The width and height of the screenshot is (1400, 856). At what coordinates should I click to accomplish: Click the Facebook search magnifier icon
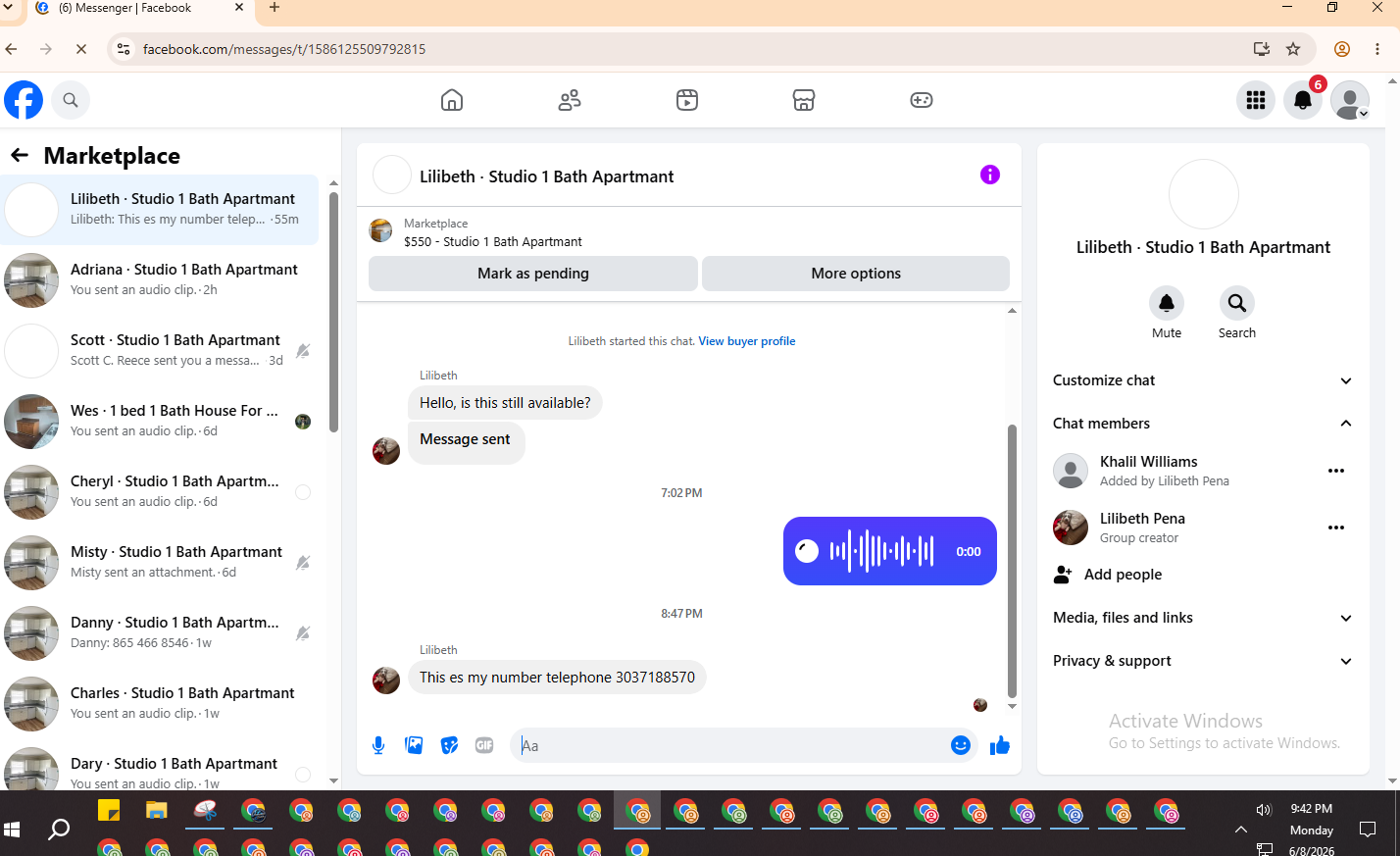71,100
